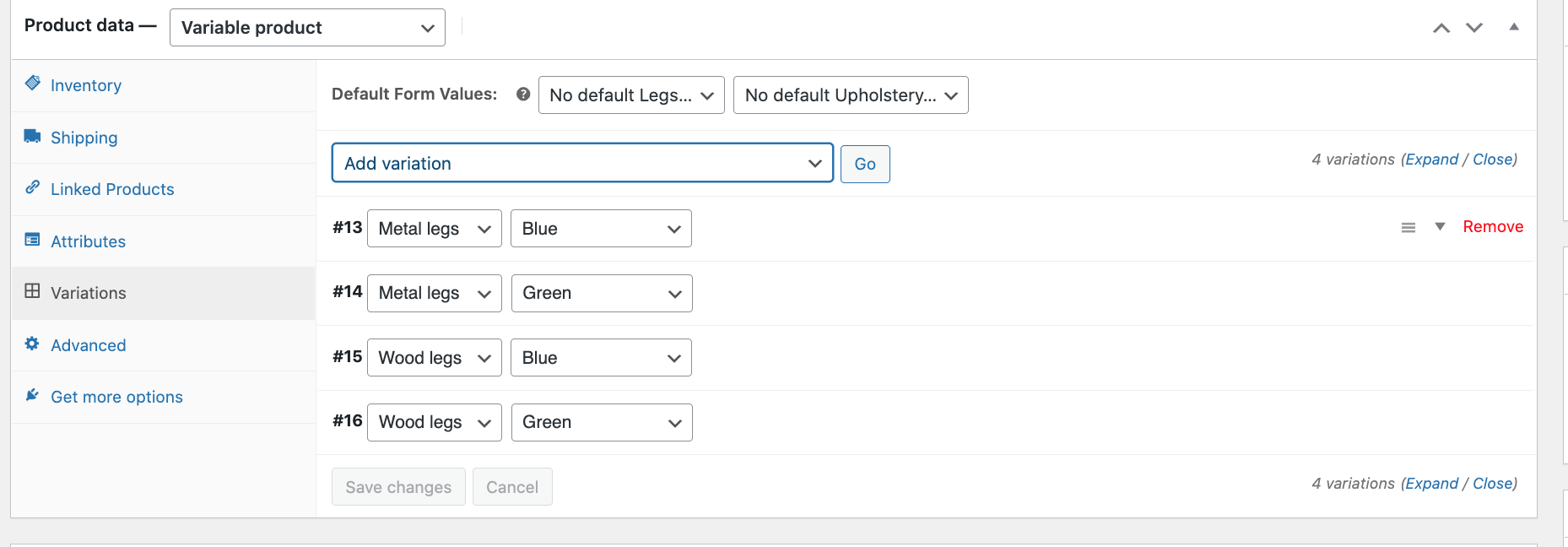1568x547 pixels.
Task: Click the Attributes list icon
Action: coord(33,240)
